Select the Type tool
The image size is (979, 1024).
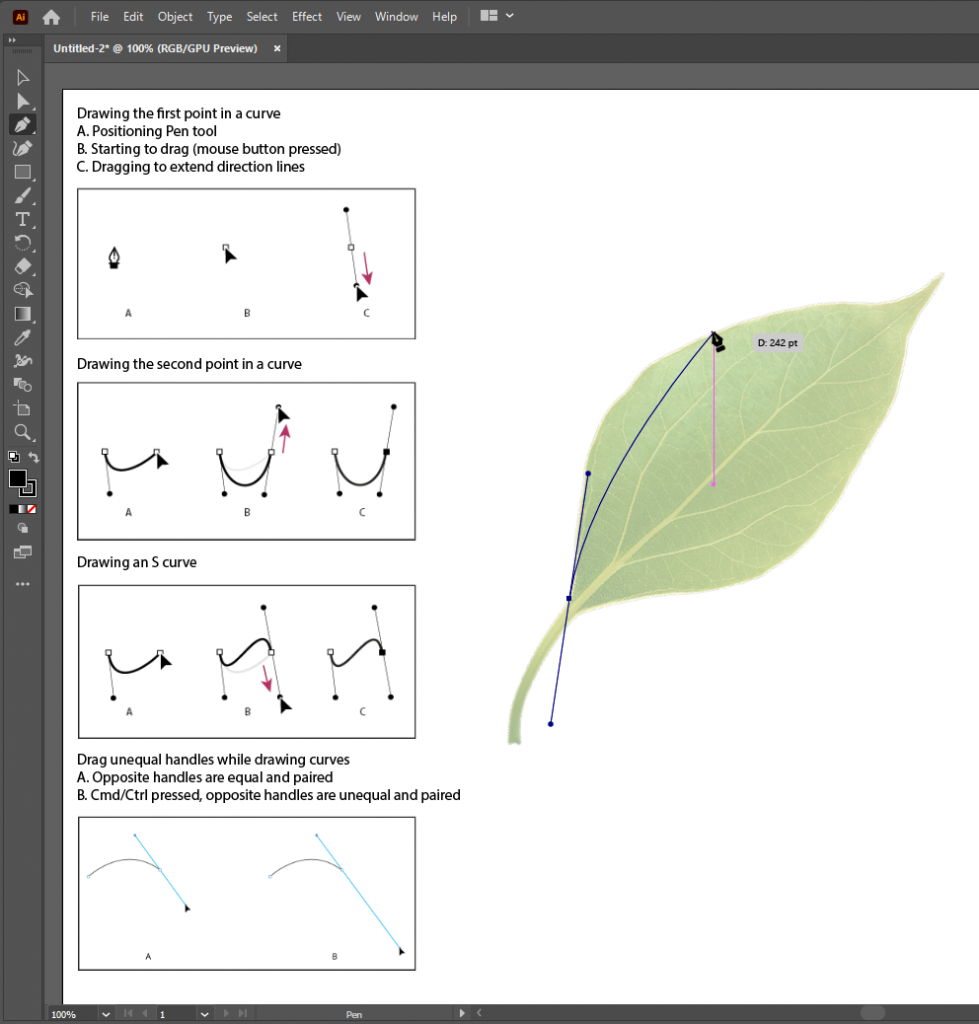[x=23, y=219]
